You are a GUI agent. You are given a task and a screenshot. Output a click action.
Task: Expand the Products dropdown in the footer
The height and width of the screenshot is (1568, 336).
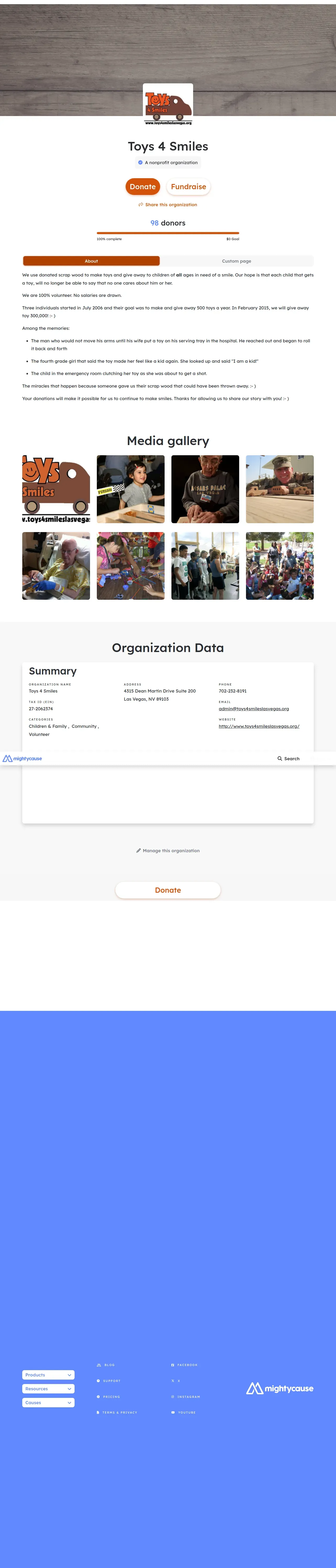pyautogui.click(x=49, y=1375)
